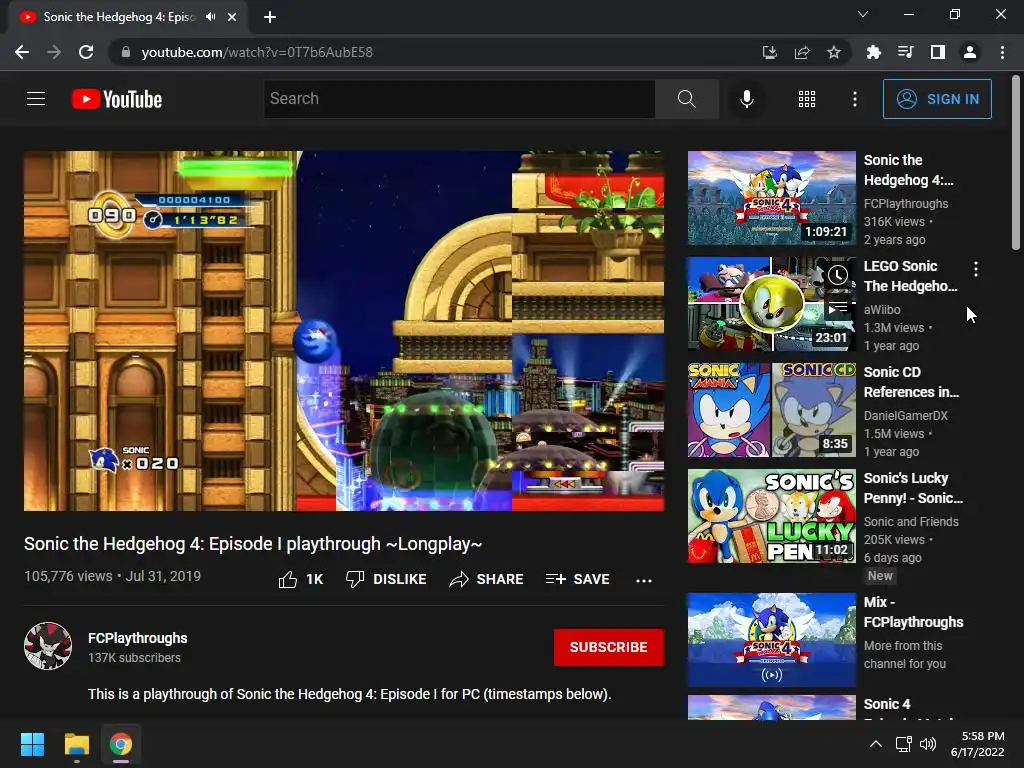Open FCPlaythroughs channel name link
1024x768 pixels.
[x=138, y=638]
